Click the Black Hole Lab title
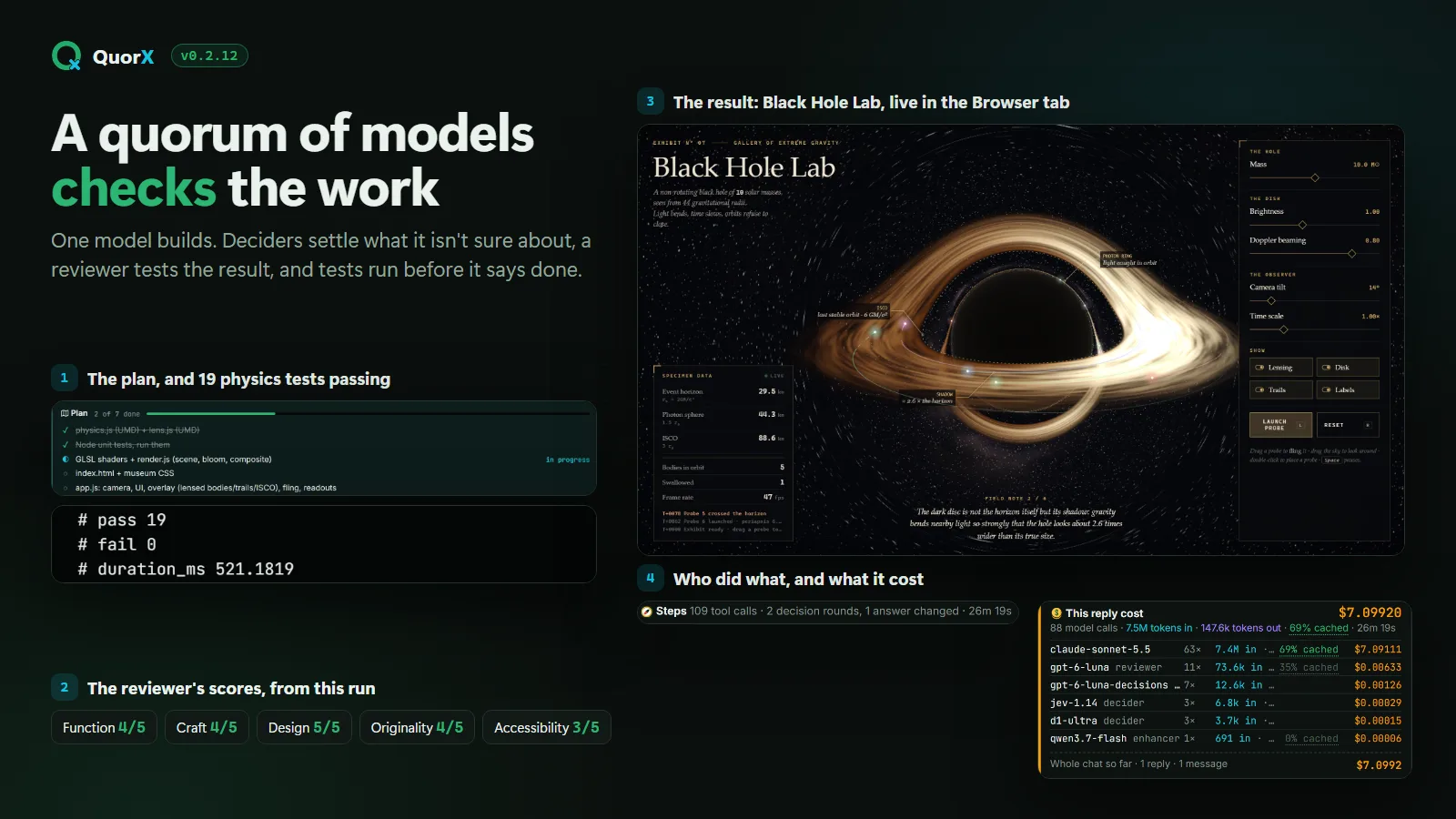The height and width of the screenshot is (819, 1456). [743, 167]
